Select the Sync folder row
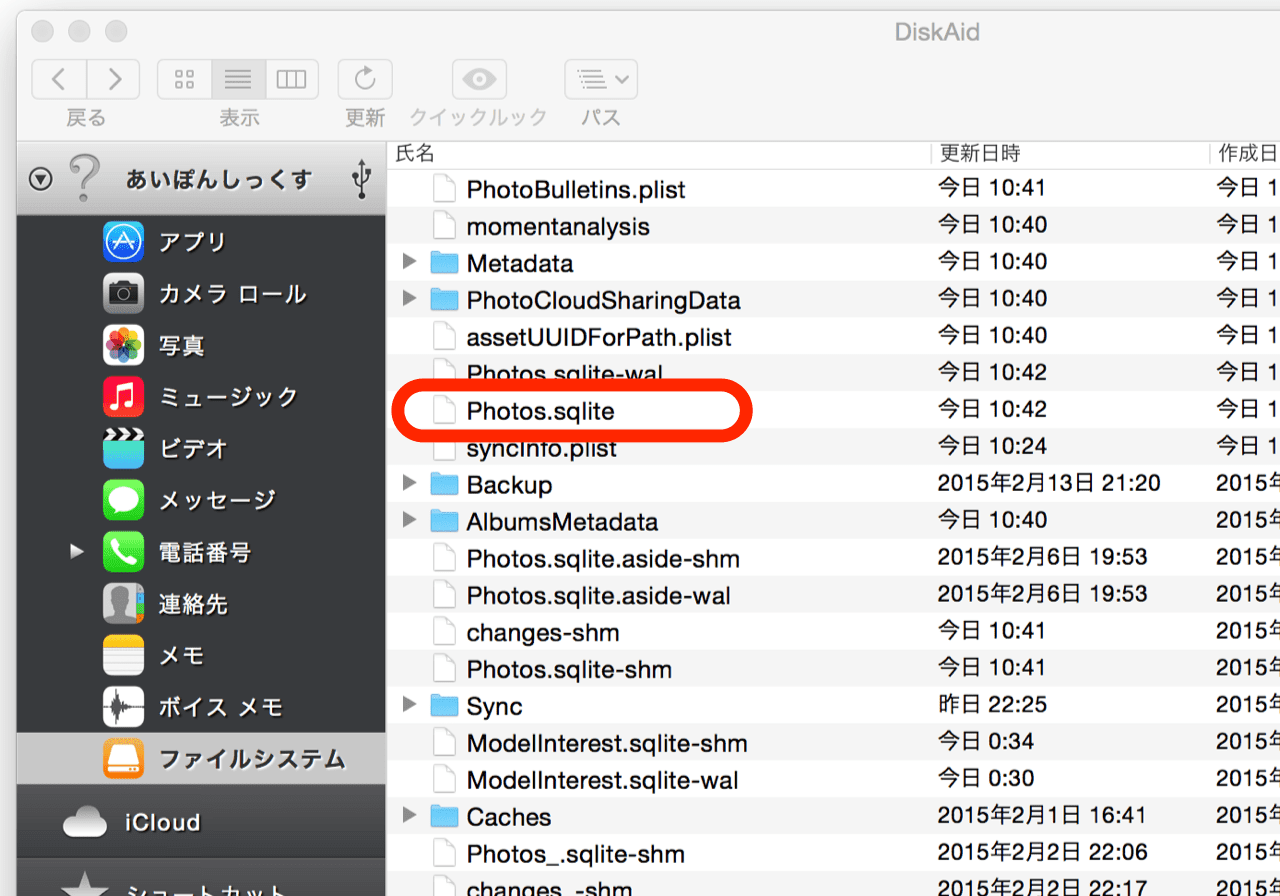Image resolution: width=1280 pixels, height=896 pixels. [x=834, y=706]
